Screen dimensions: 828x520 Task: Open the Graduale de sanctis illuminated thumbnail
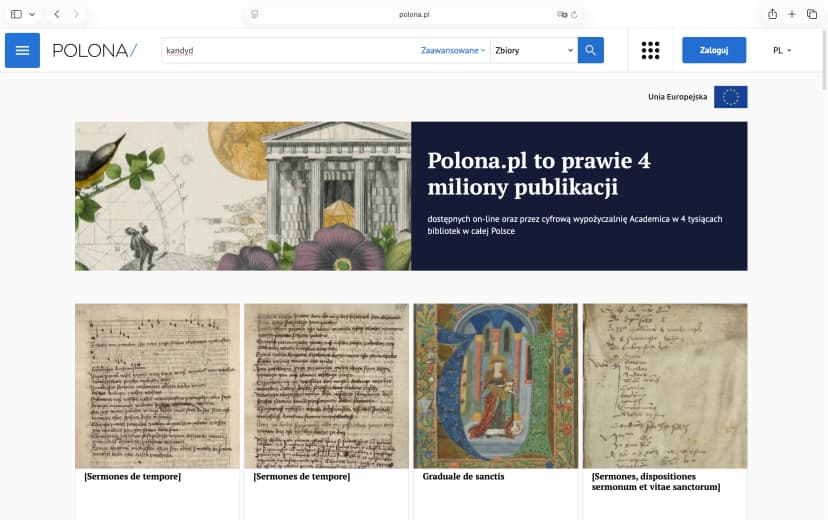pos(496,386)
